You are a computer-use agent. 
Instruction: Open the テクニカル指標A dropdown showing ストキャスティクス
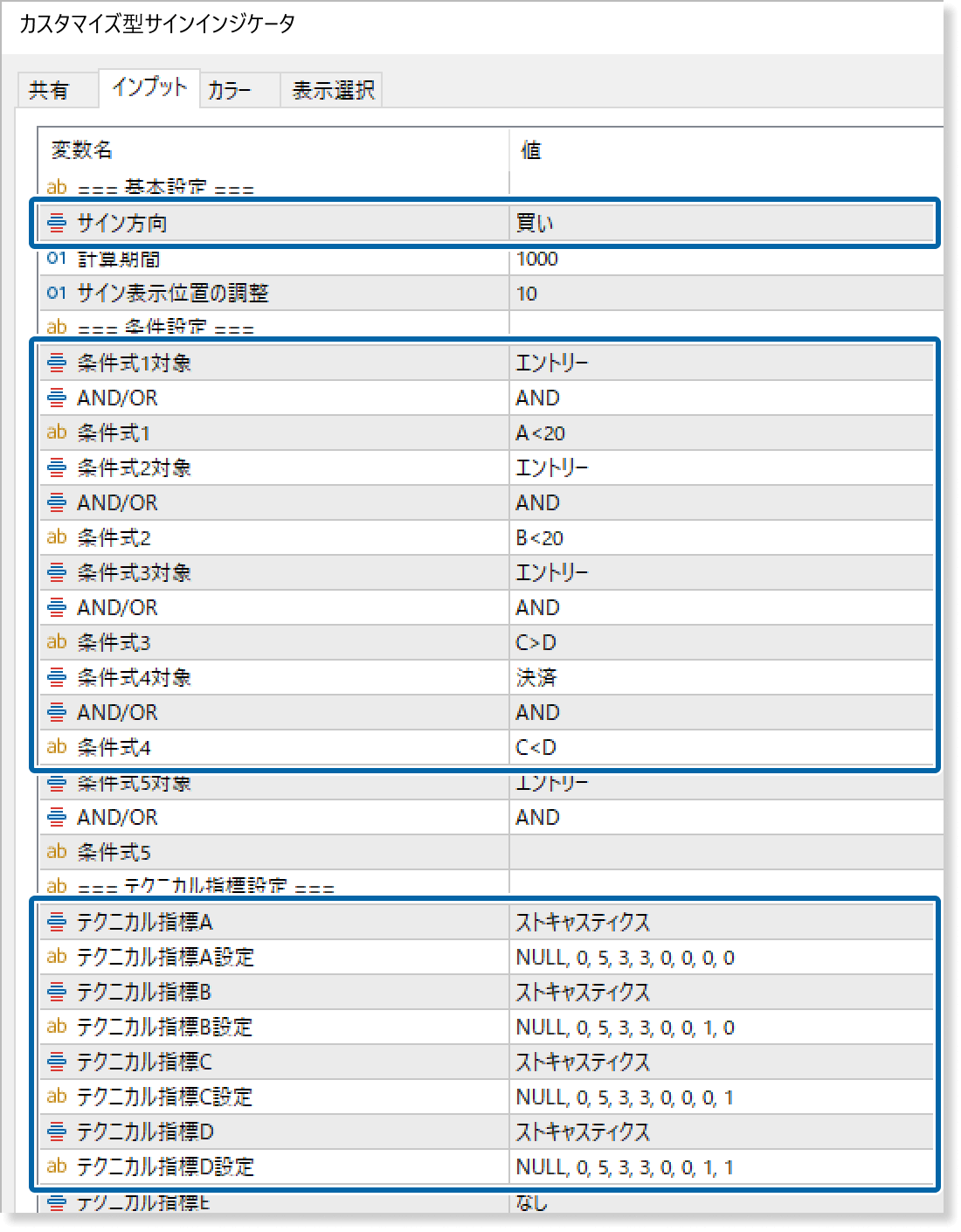click(x=725, y=922)
